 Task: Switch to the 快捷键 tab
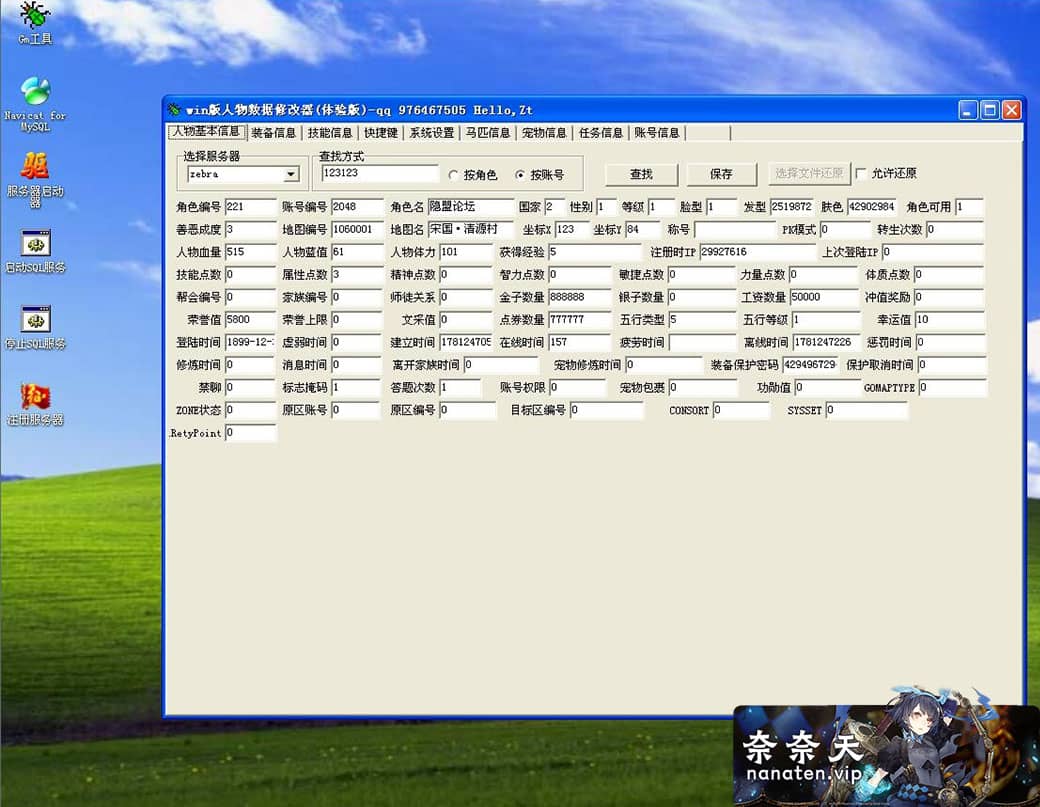pos(381,133)
